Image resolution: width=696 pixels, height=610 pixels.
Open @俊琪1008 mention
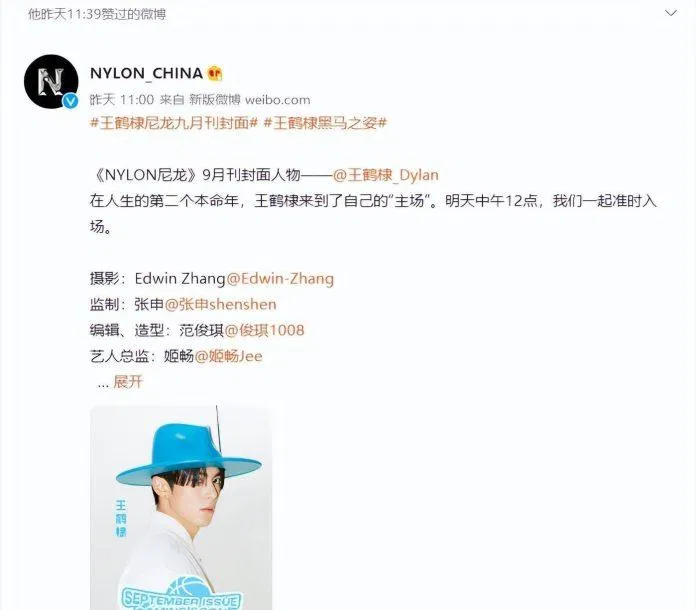[x=265, y=330]
